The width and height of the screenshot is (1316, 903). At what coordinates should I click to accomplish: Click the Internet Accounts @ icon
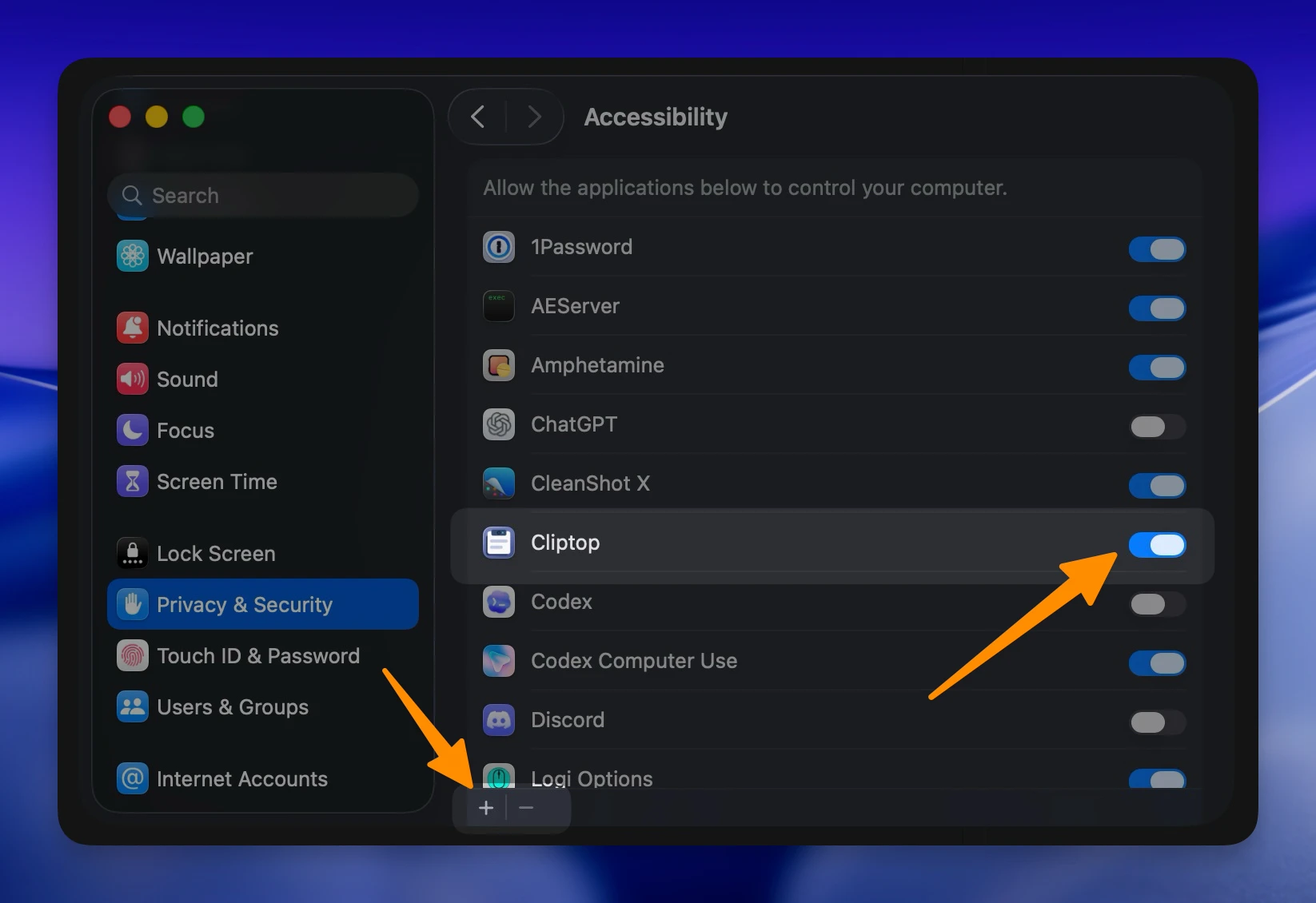coord(133,778)
